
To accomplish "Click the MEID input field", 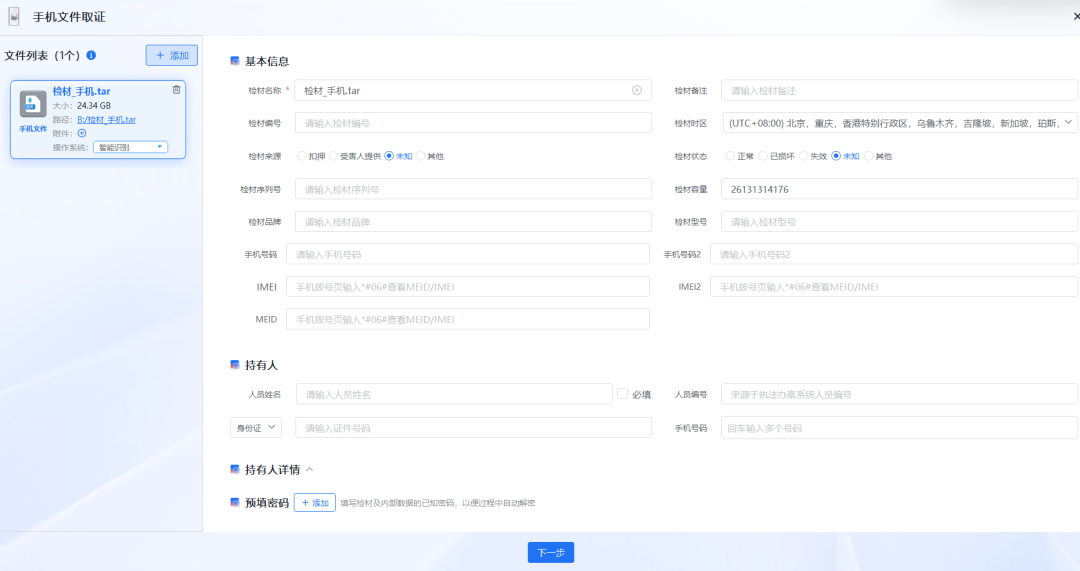I will coord(468,319).
